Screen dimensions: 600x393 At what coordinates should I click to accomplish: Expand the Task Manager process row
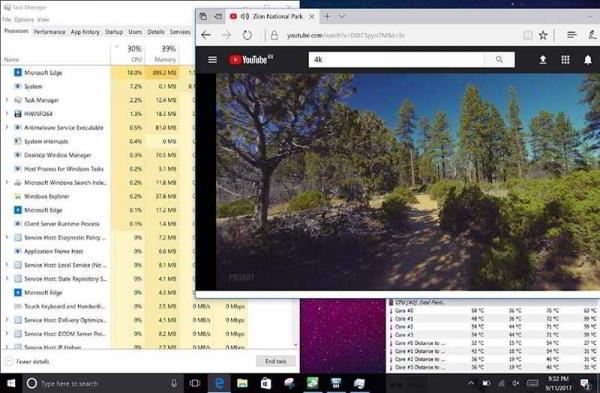7,100
